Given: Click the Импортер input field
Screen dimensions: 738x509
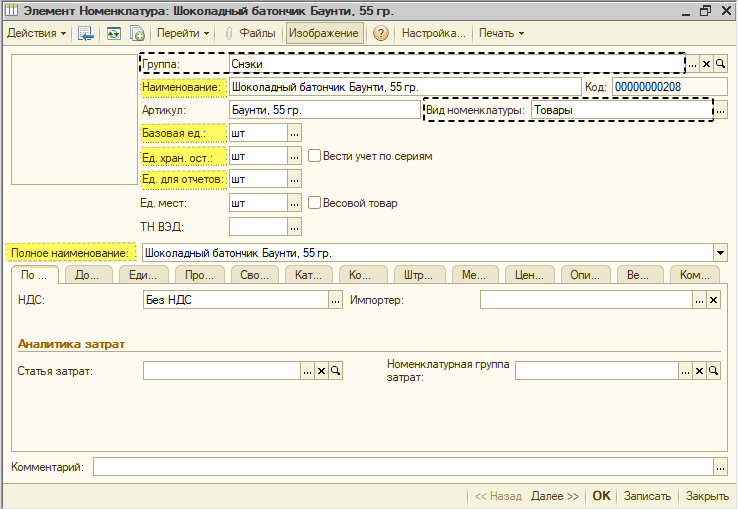Looking at the screenshot, I should click(x=586, y=300).
